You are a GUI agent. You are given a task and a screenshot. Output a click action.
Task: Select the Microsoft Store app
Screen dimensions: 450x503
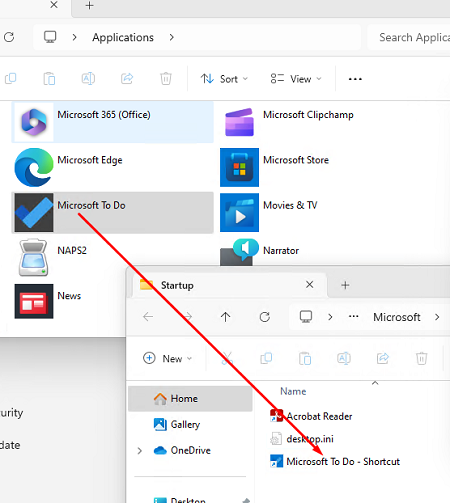[x=275, y=167]
